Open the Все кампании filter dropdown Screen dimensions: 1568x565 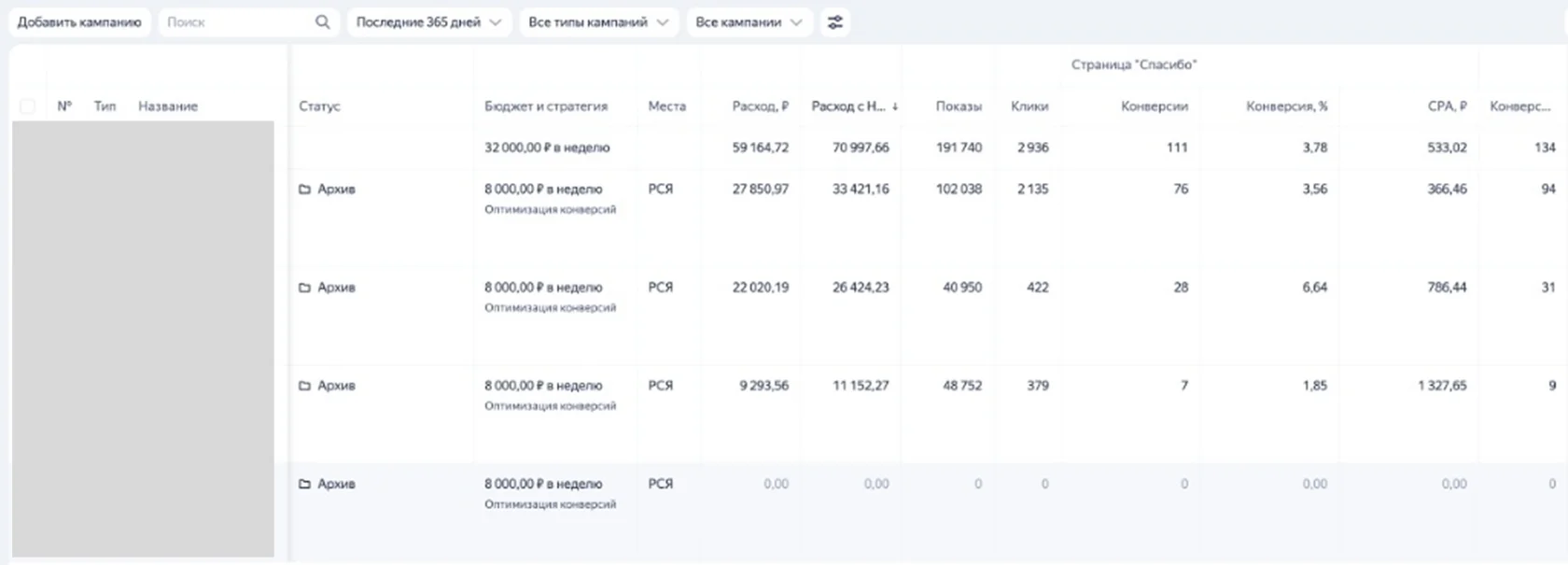[749, 22]
